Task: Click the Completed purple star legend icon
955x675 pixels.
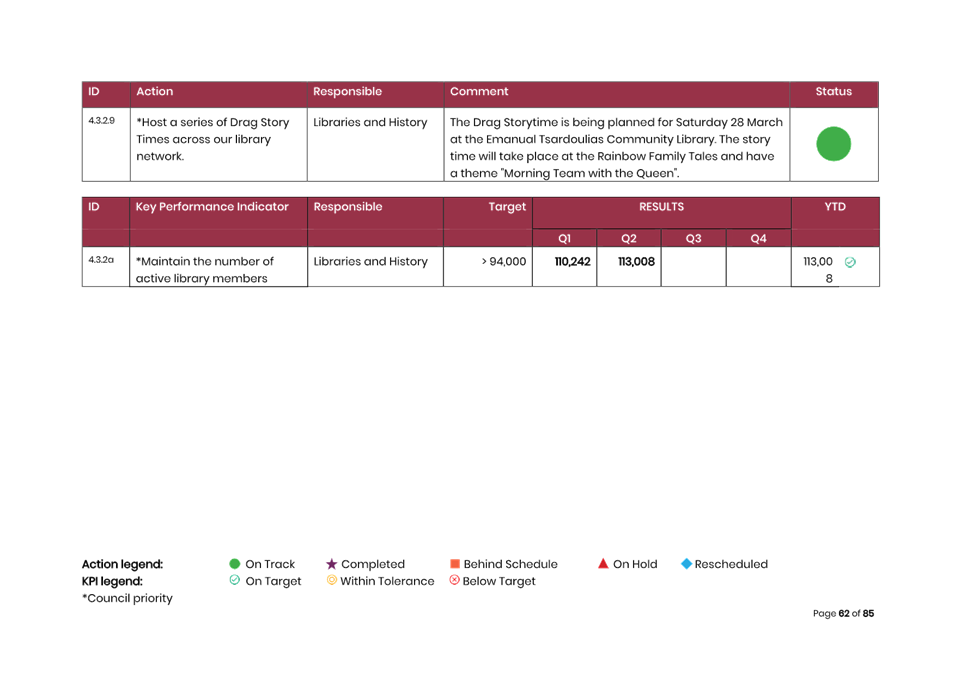Action: pos(331,564)
